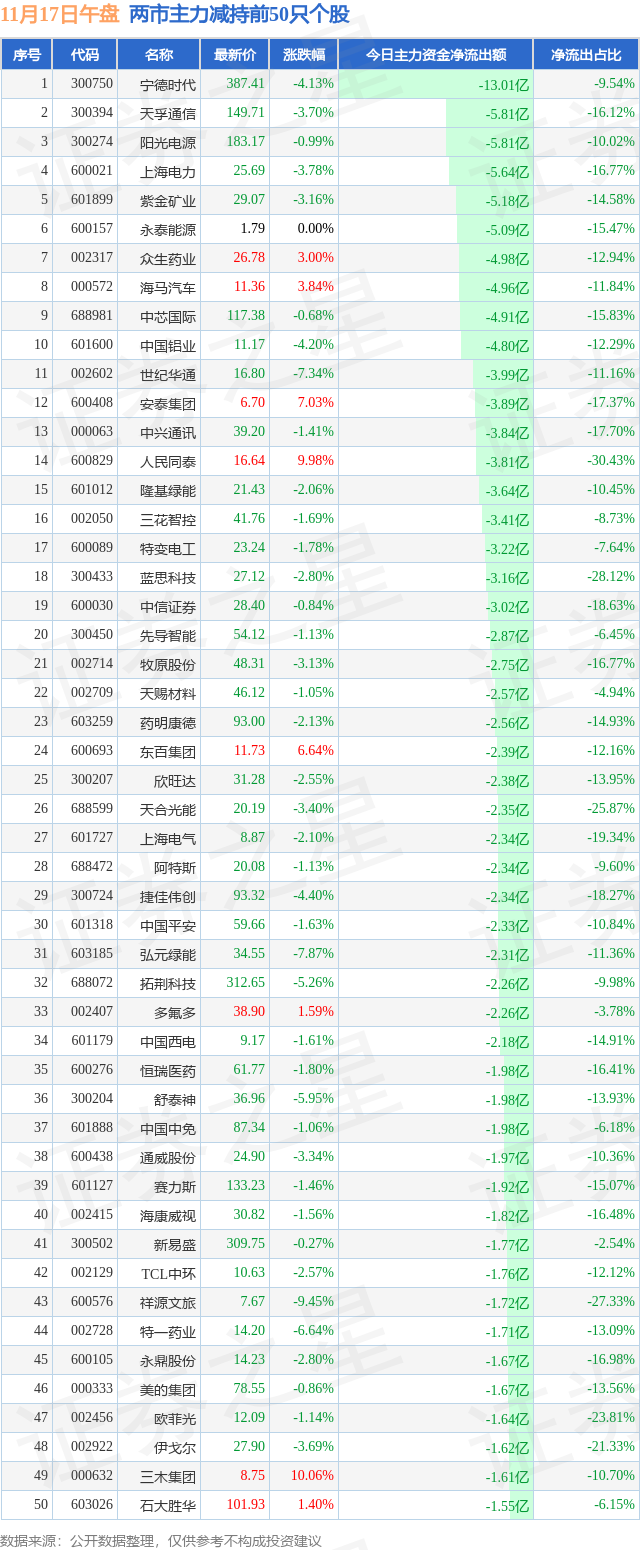The width and height of the screenshot is (640, 1550).
Task: Click stock name 赛力斯
Action: [x=175, y=1186]
